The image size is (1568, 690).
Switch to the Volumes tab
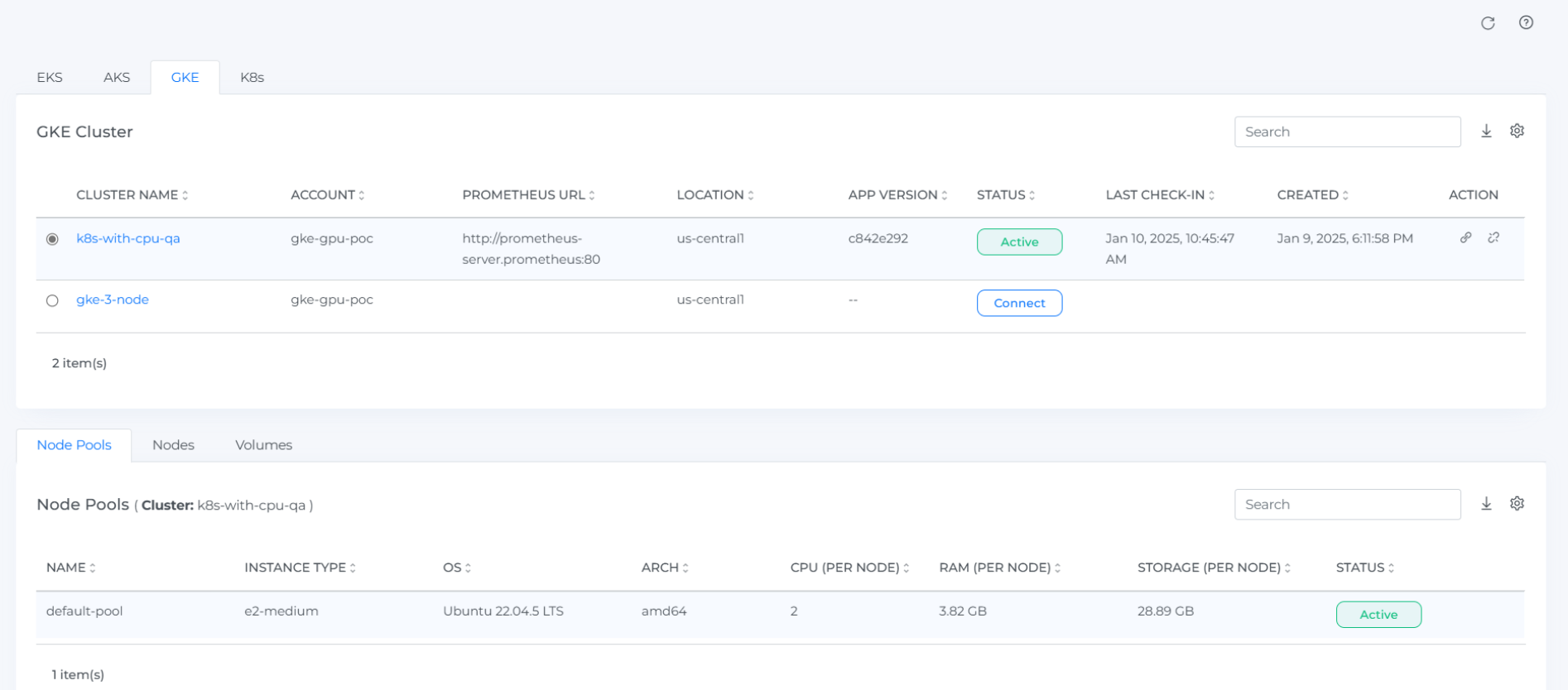(263, 445)
